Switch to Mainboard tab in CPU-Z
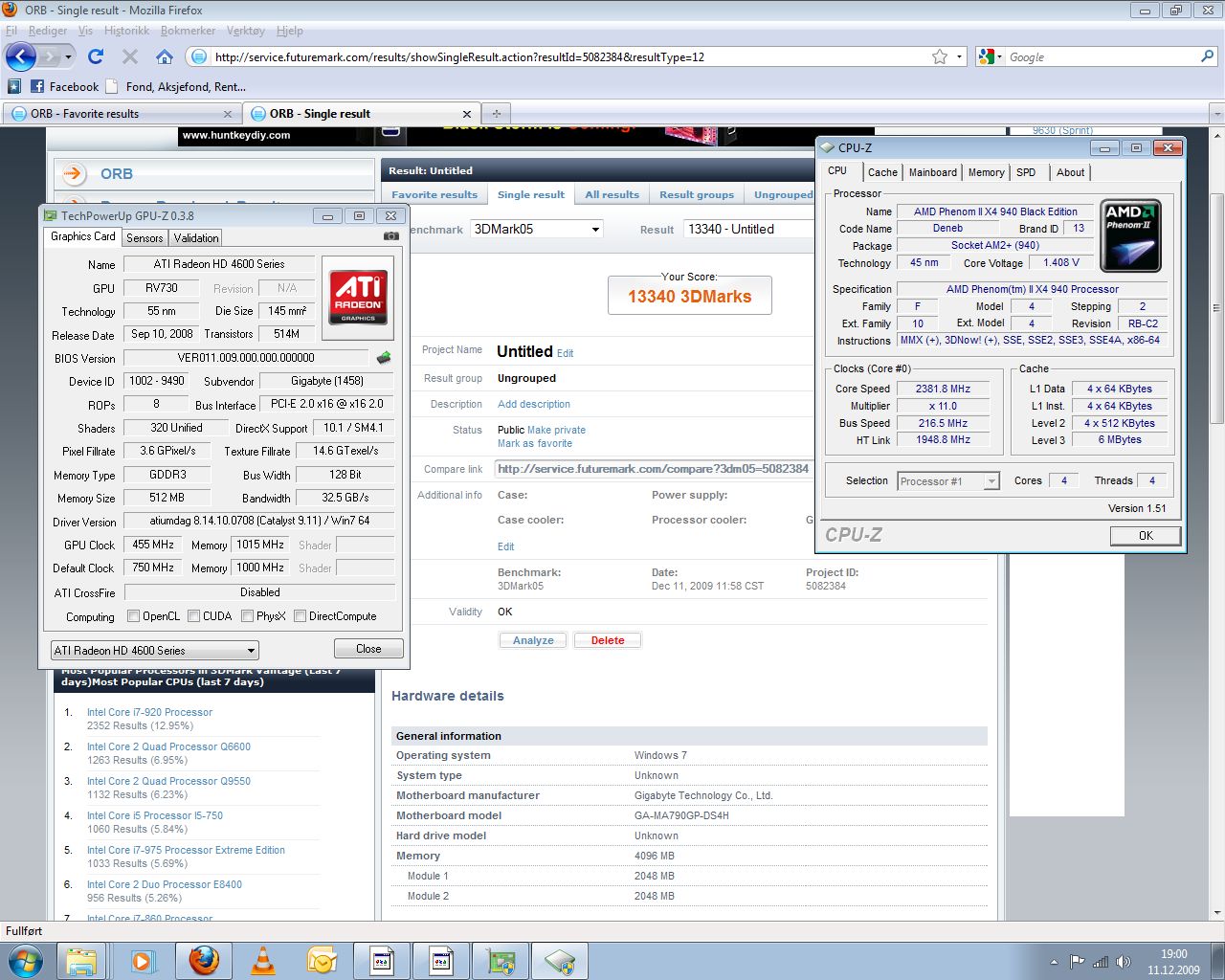This screenshot has height=980, width=1225. [932, 172]
